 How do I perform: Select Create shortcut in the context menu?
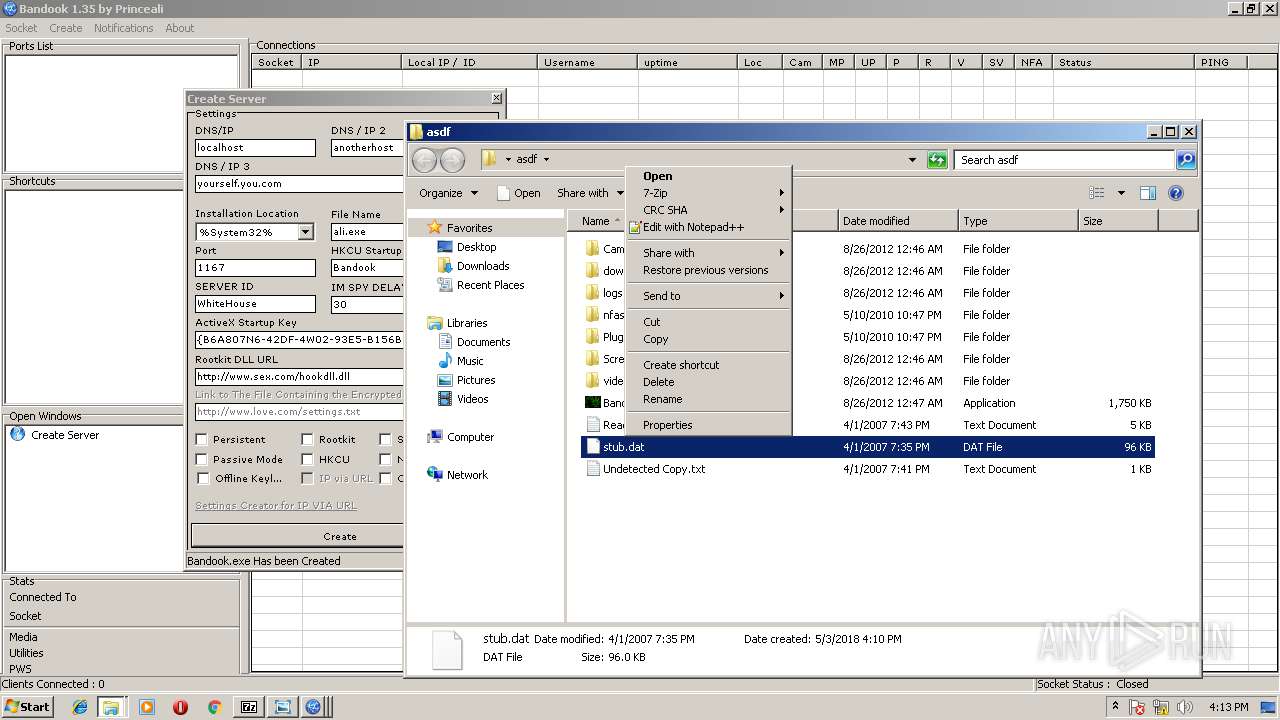click(710, 365)
